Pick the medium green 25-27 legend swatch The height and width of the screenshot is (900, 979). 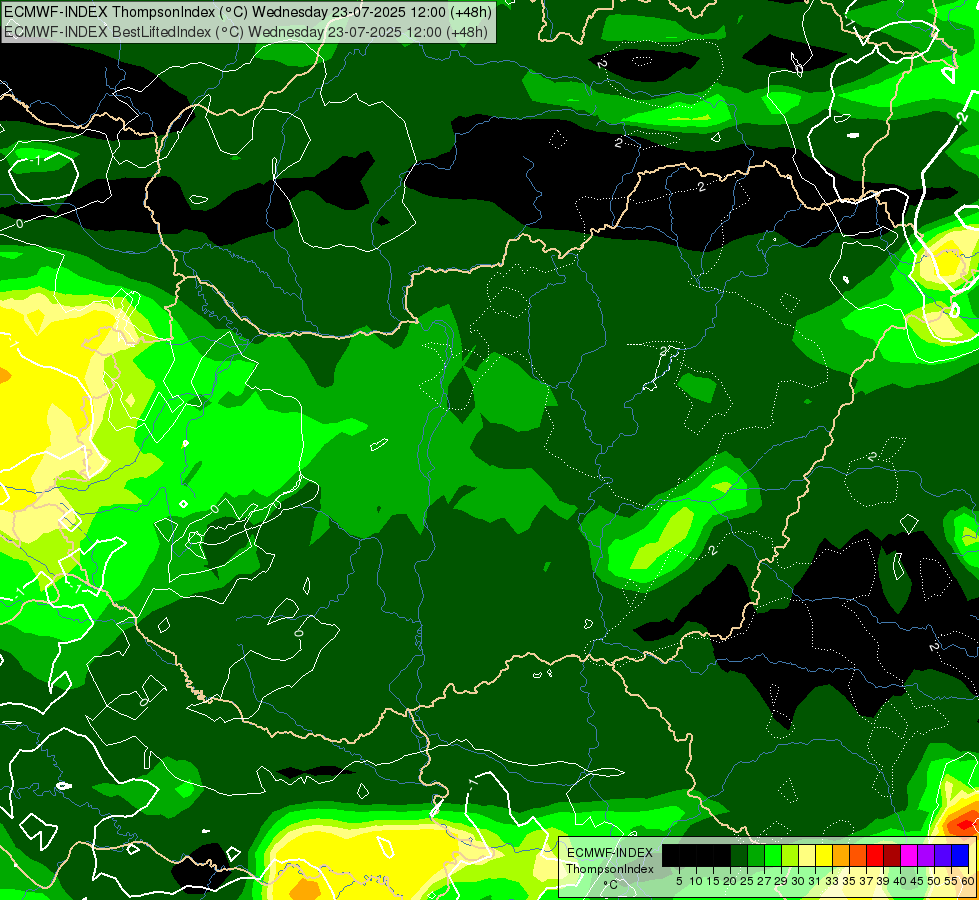(756, 855)
